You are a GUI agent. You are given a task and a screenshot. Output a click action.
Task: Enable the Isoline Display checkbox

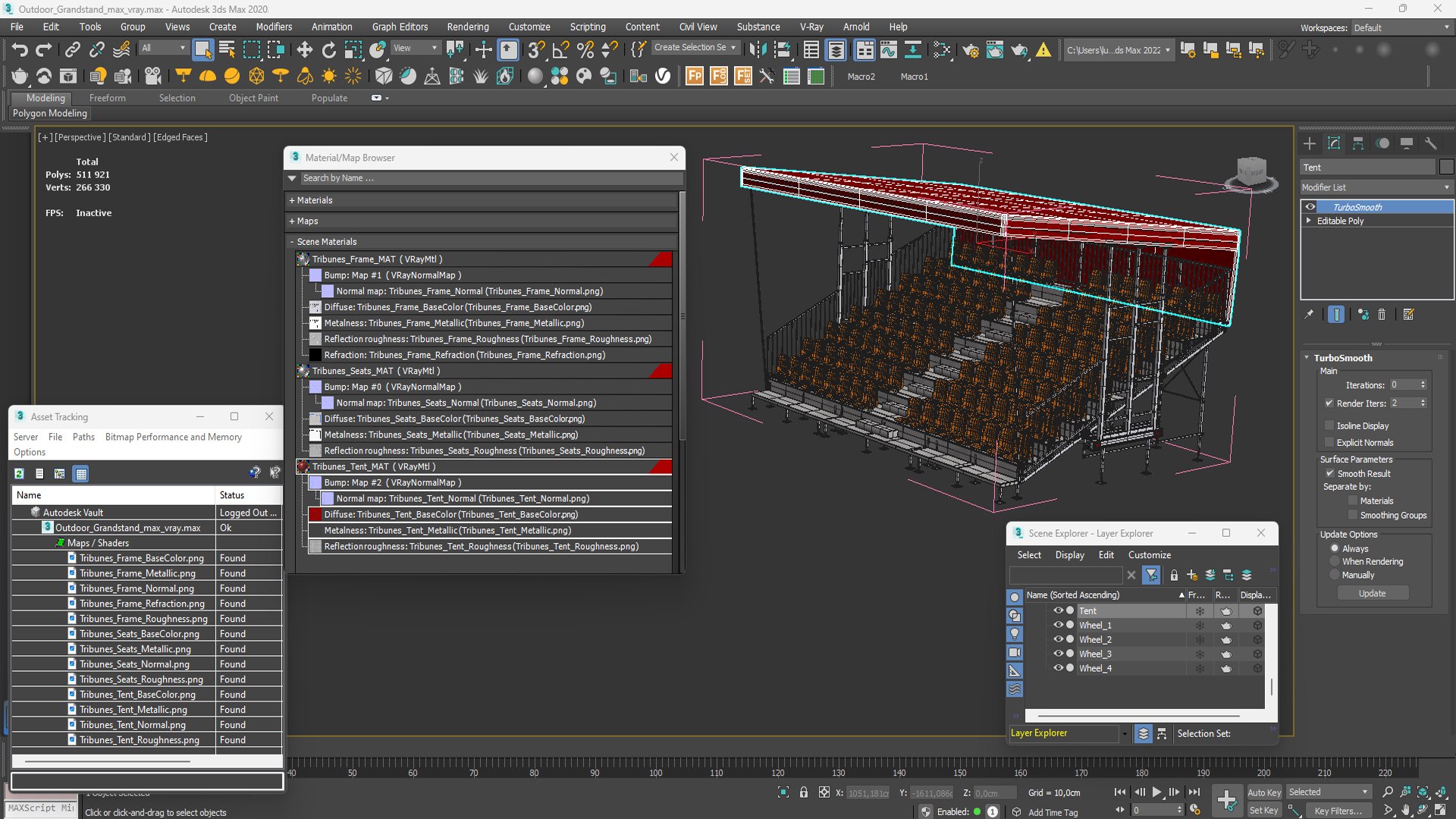point(1329,425)
